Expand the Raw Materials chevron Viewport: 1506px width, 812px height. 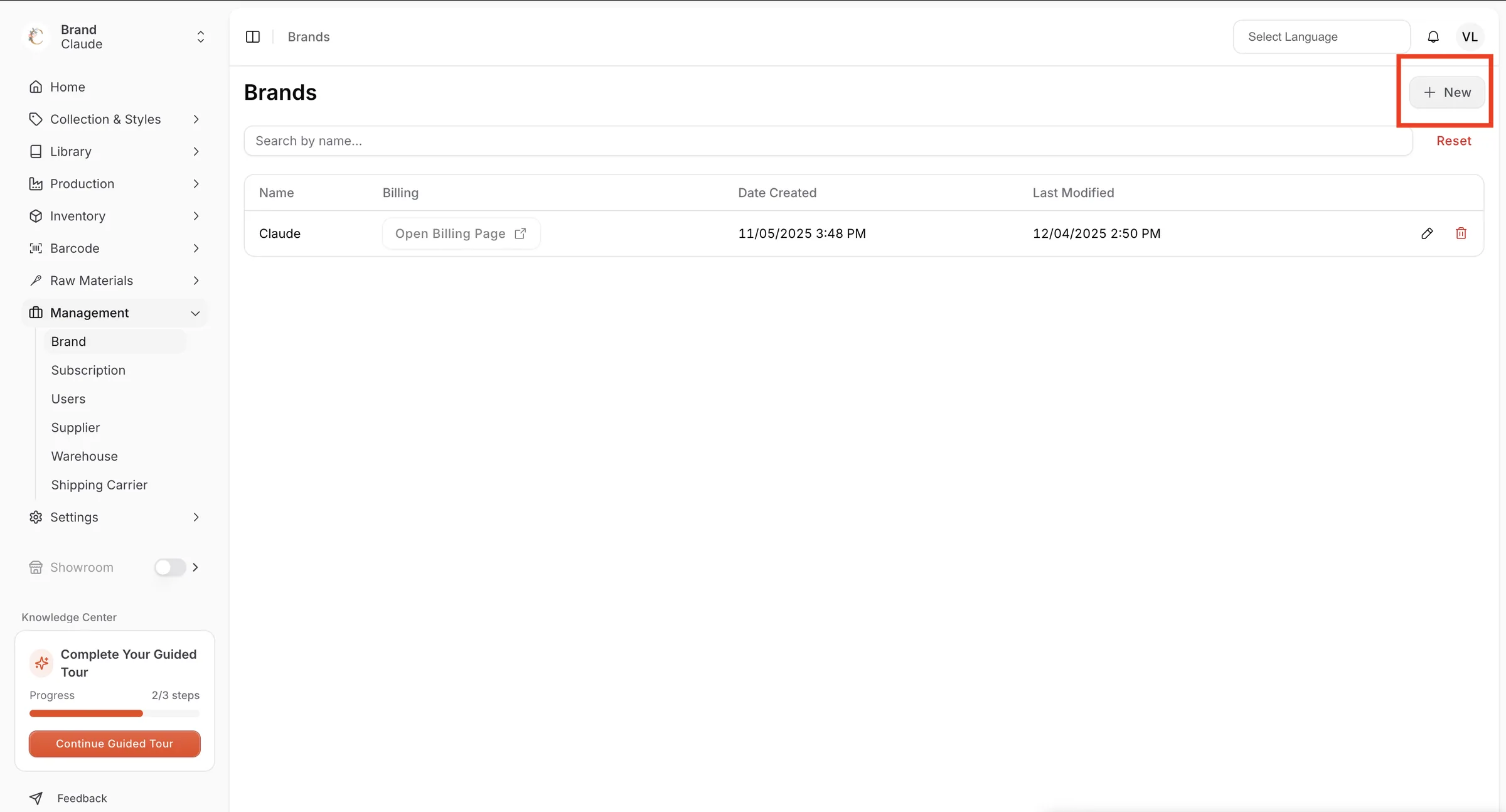click(x=196, y=280)
